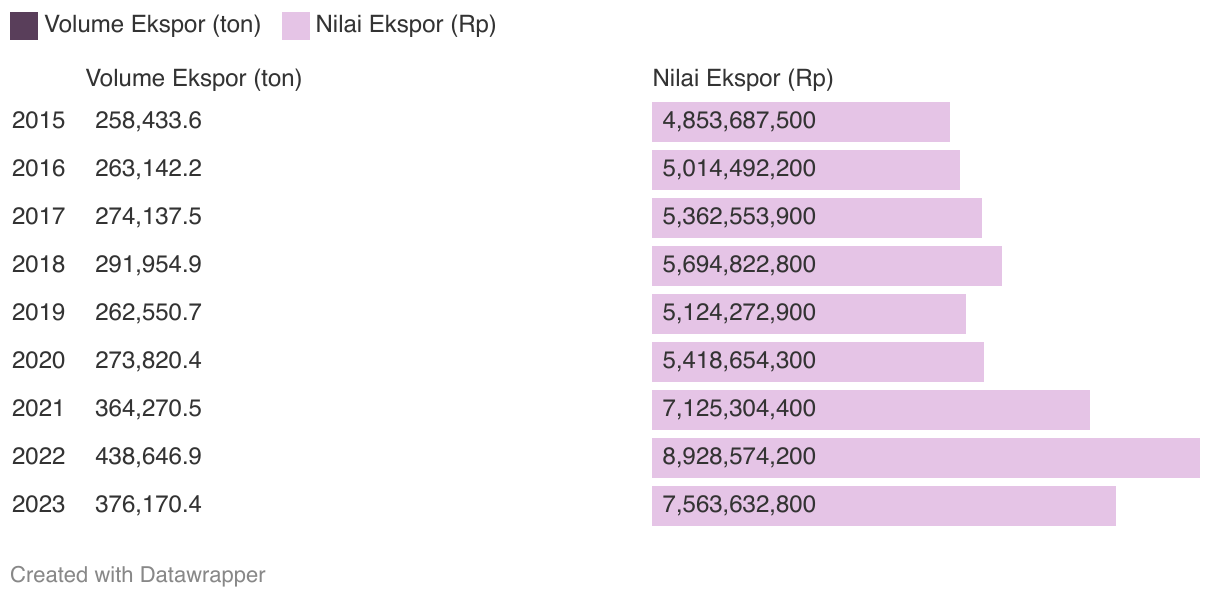1220x600 pixels.
Task: Select the 2021 bar showing 7,125,304,400
Action: tap(871, 410)
